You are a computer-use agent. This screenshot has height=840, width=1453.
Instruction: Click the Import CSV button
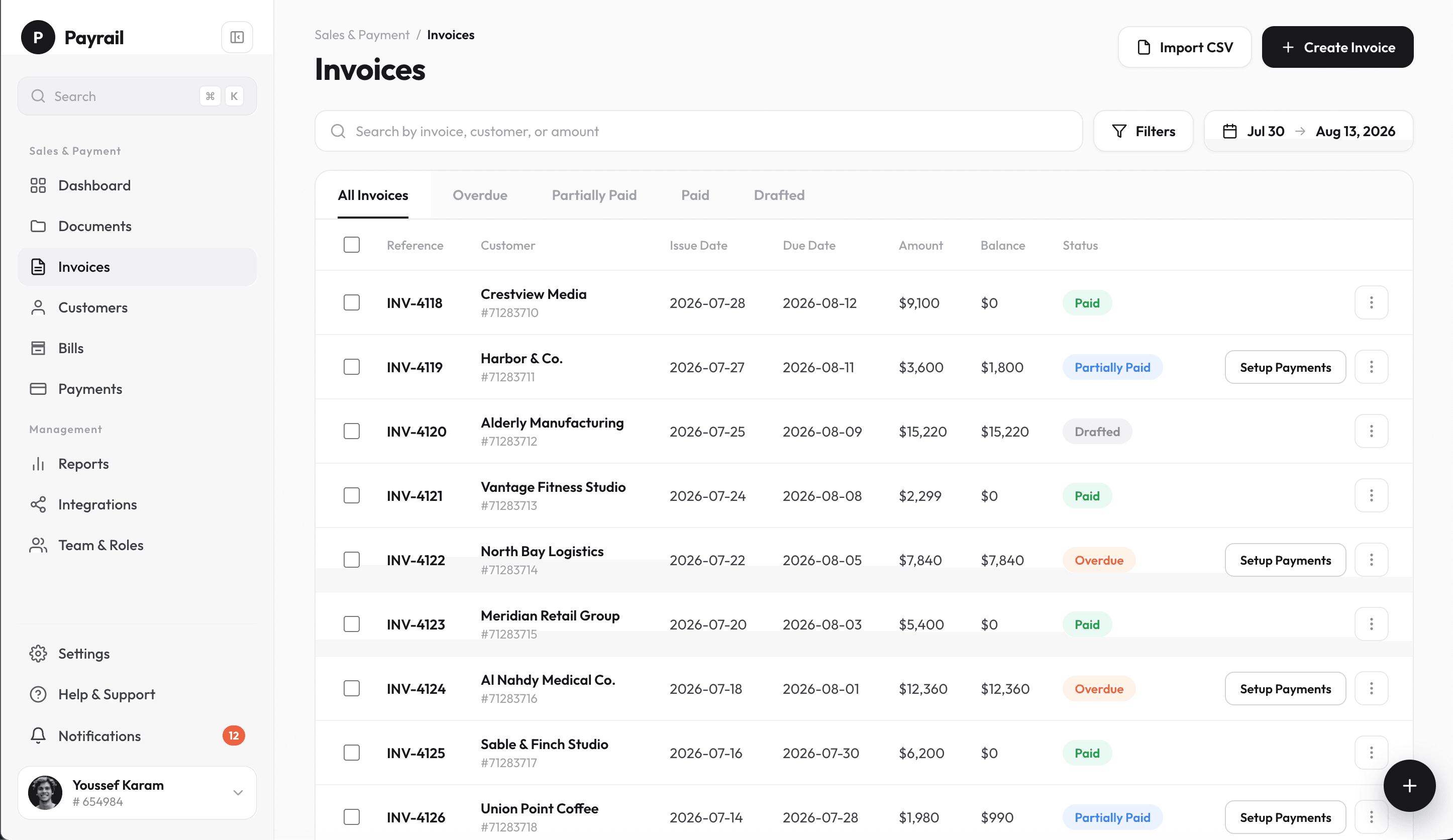click(1184, 47)
